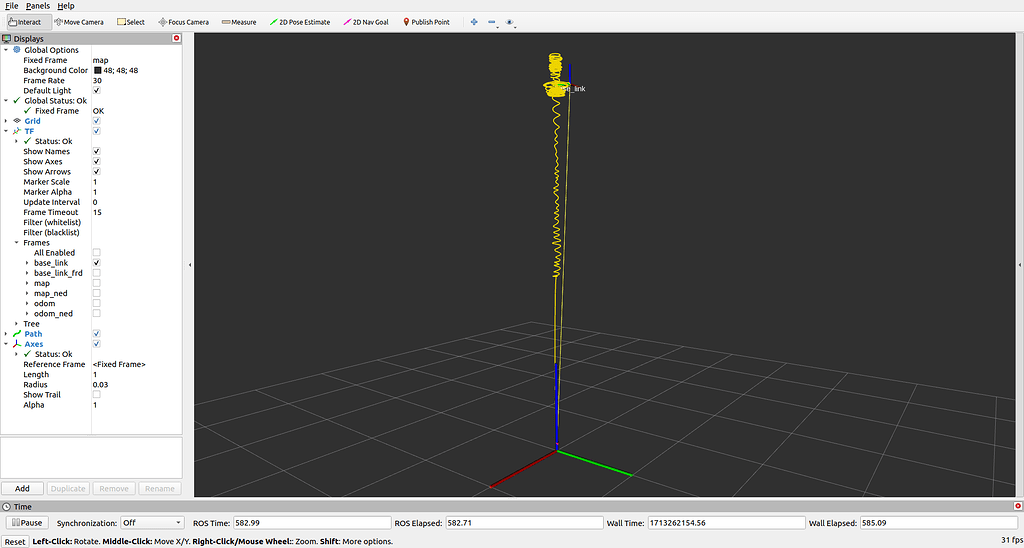Open the Panels menu
1024x548 pixels.
pos(38,6)
